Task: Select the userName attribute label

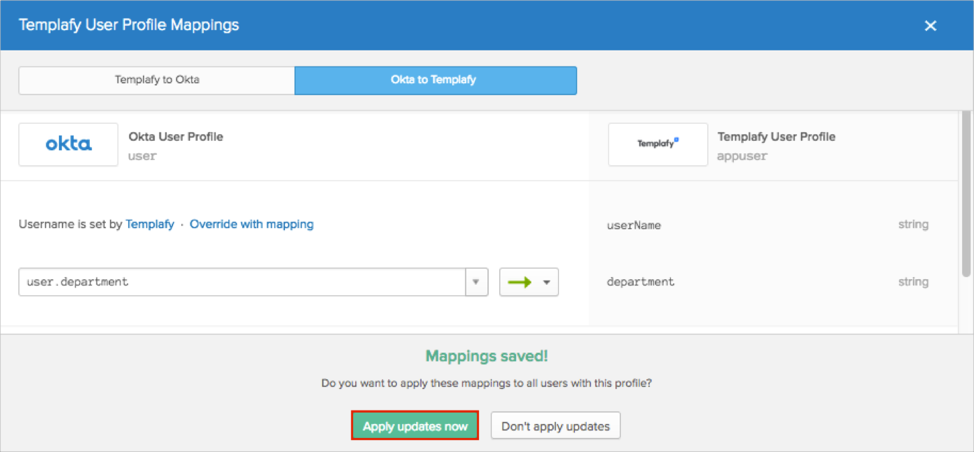Action: coord(633,225)
